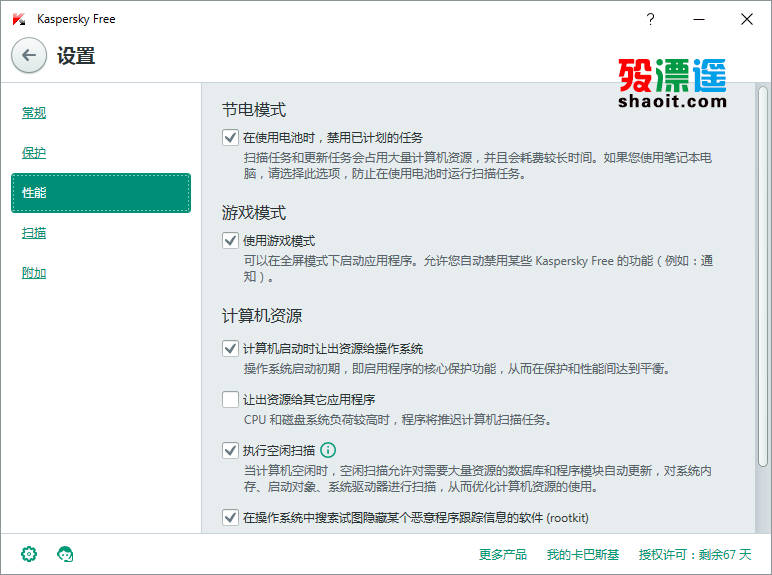Click the 游戏模式 section heading
Viewport: 772px width, 575px height.
(254, 213)
